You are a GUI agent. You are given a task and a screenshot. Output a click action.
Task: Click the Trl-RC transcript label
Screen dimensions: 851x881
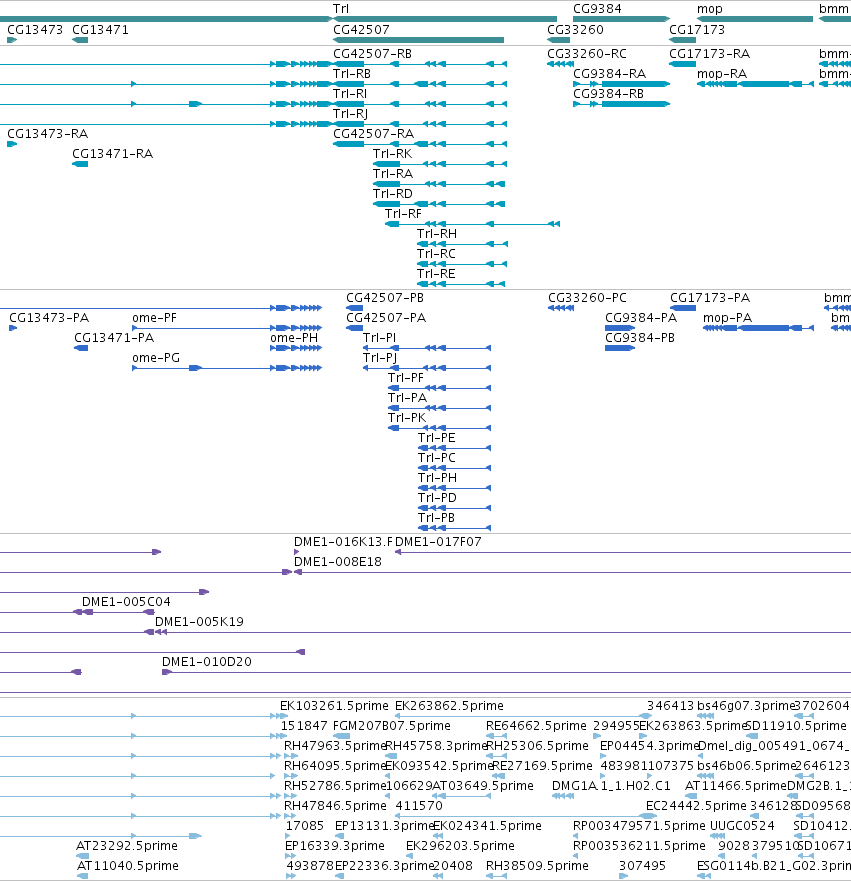click(436, 253)
